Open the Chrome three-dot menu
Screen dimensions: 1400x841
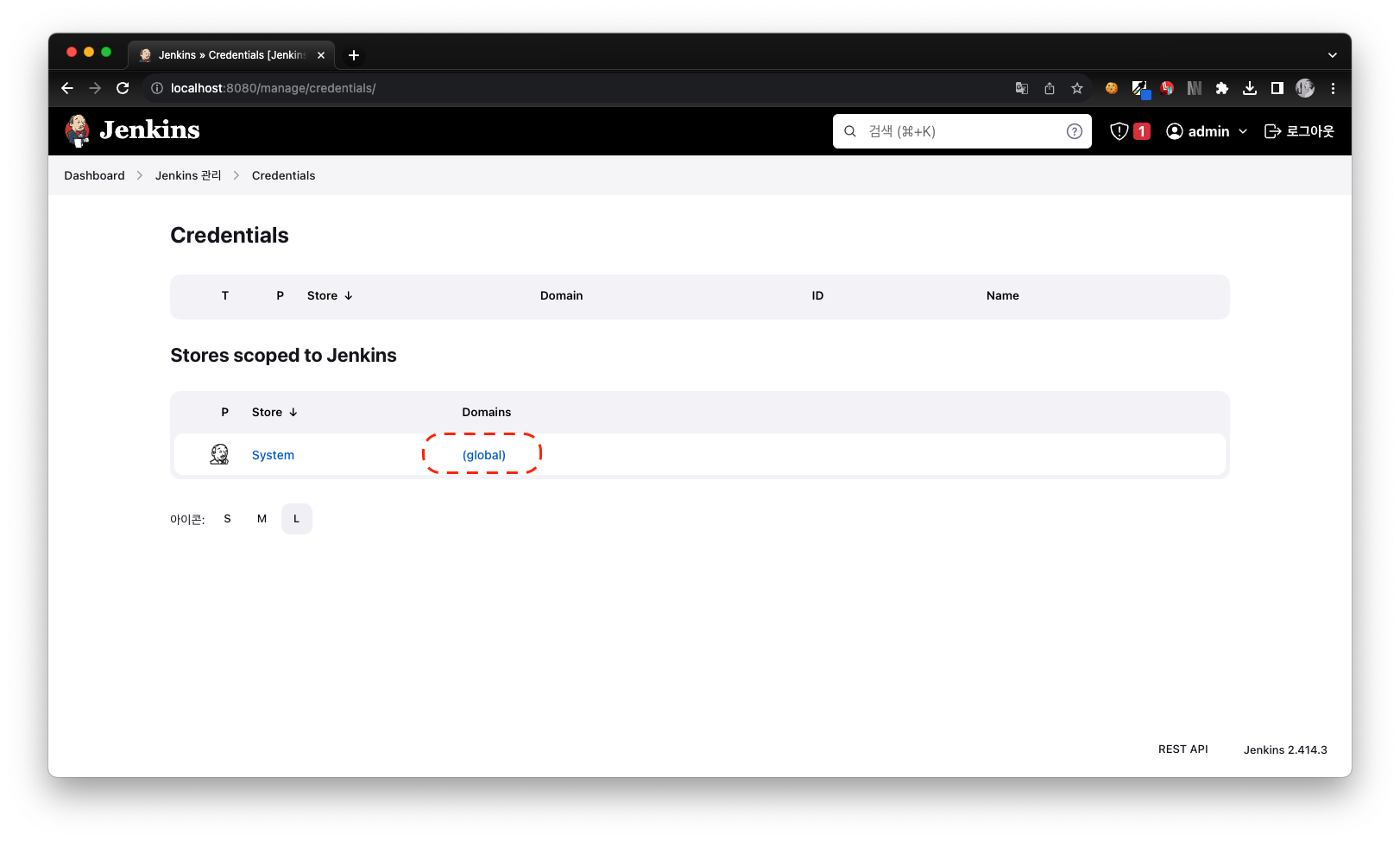click(x=1333, y=88)
